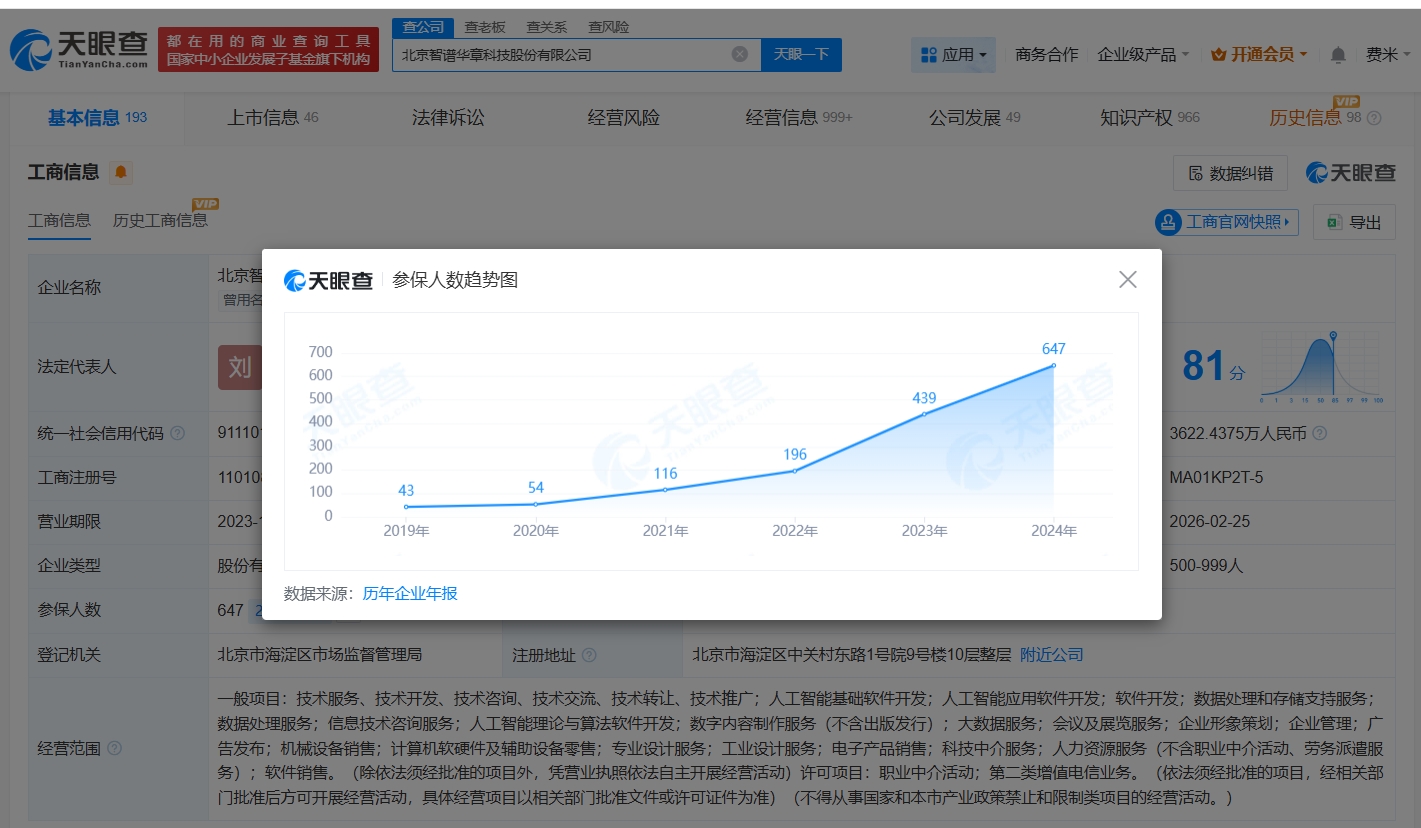Switch to the 查关系 search tab
This screenshot has height=828, width=1421.
click(546, 27)
